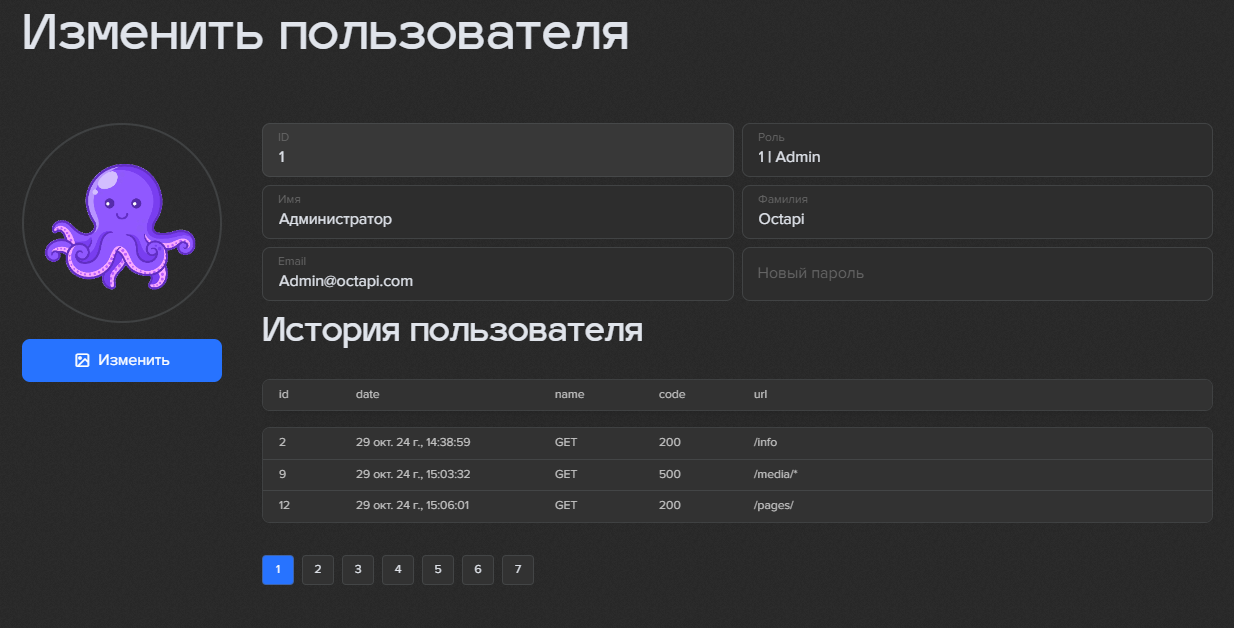Edit the Имя field with Администратор
The width and height of the screenshot is (1234, 628).
[x=497, y=212]
